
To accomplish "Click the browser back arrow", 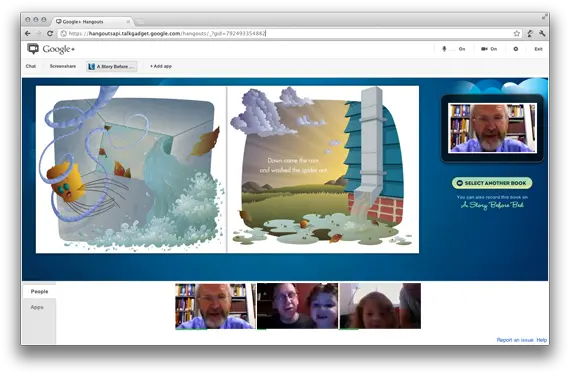I will [x=28, y=33].
